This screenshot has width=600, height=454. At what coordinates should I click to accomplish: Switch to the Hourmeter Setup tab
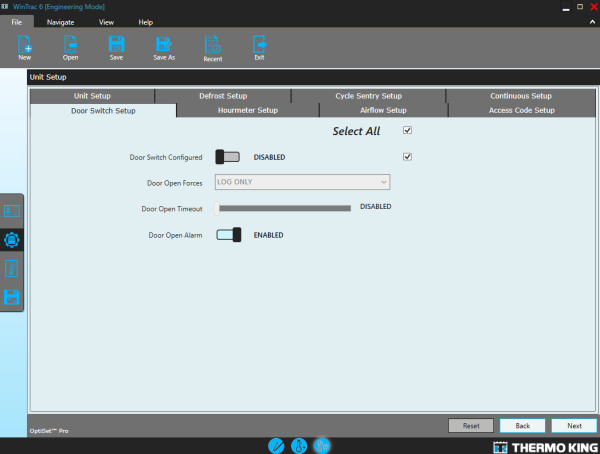tap(248, 110)
